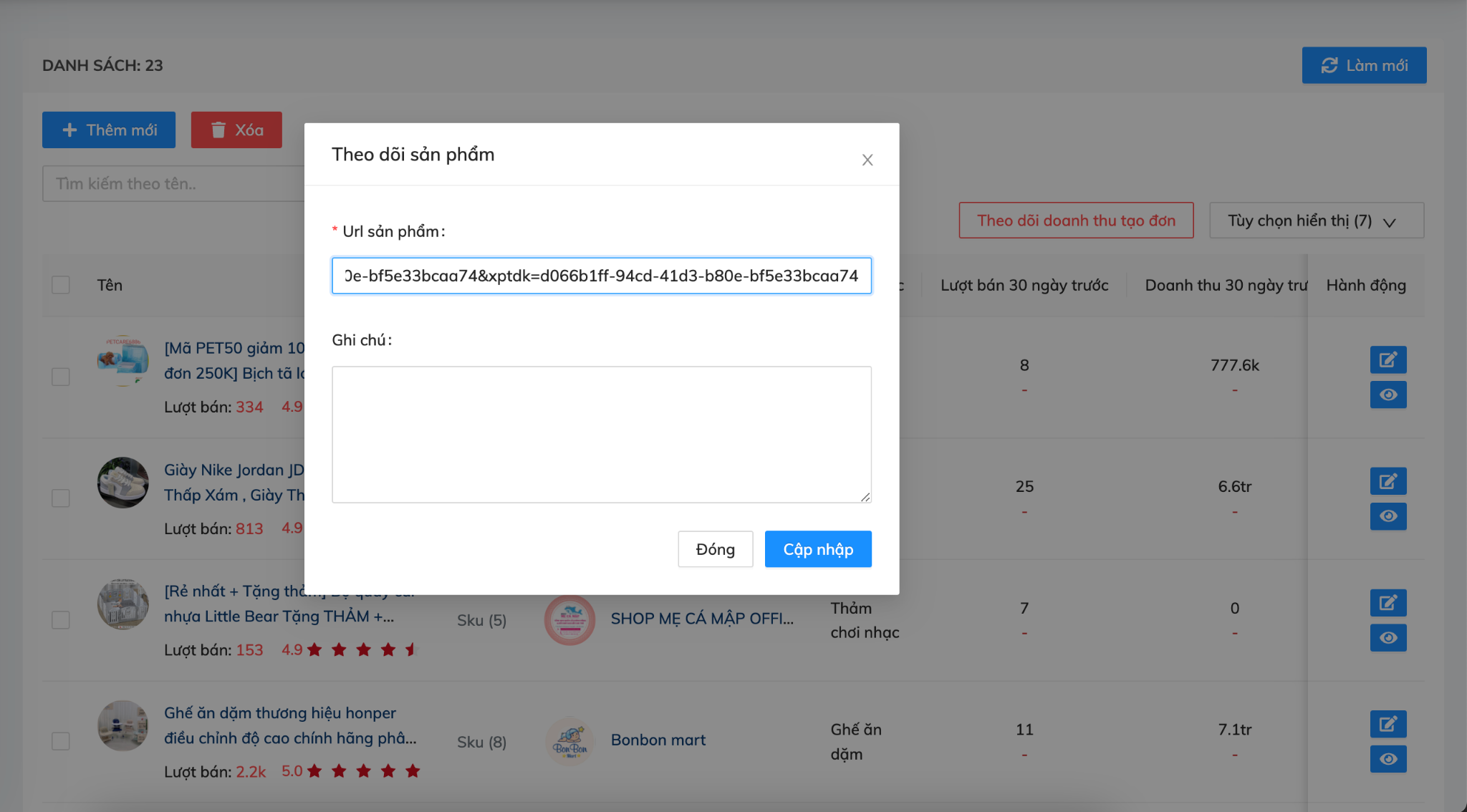Image resolution: width=1467 pixels, height=812 pixels.
Task: Click edit icon for Nike Jordan row
Action: point(1387,481)
